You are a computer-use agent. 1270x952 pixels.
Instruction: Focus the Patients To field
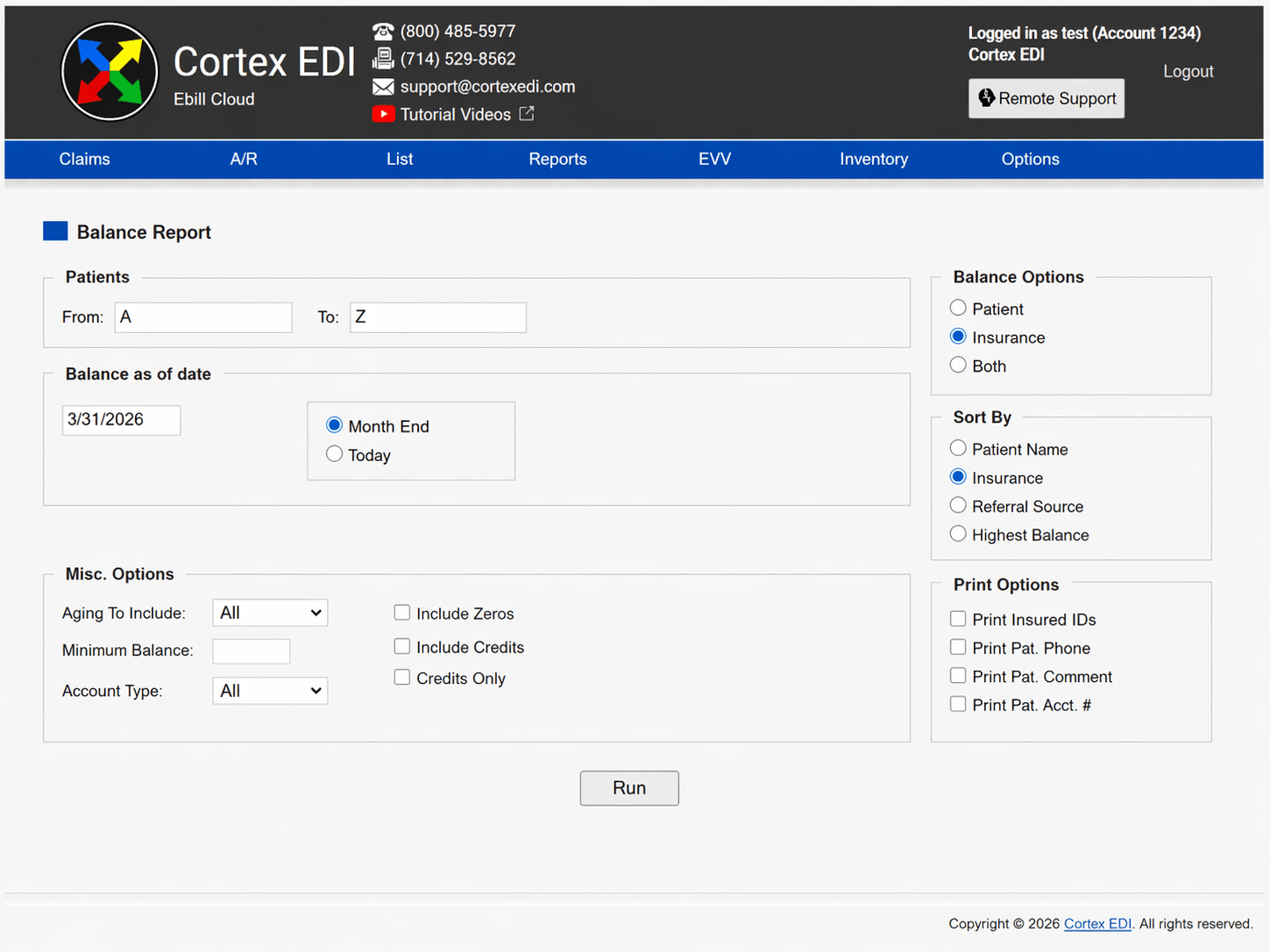pyautogui.click(x=438, y=317)
